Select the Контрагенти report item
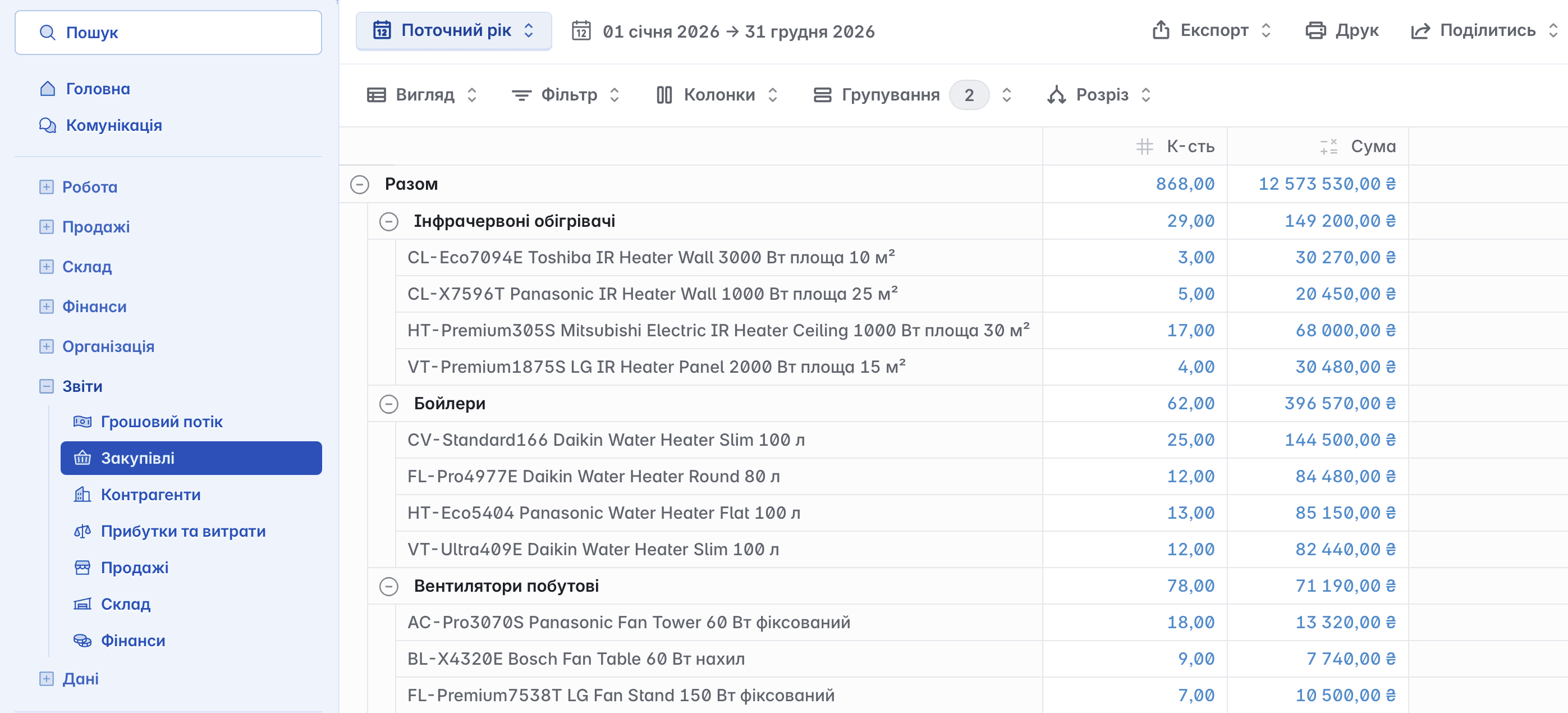This screenshot has width=1568, height=713. 150,495
